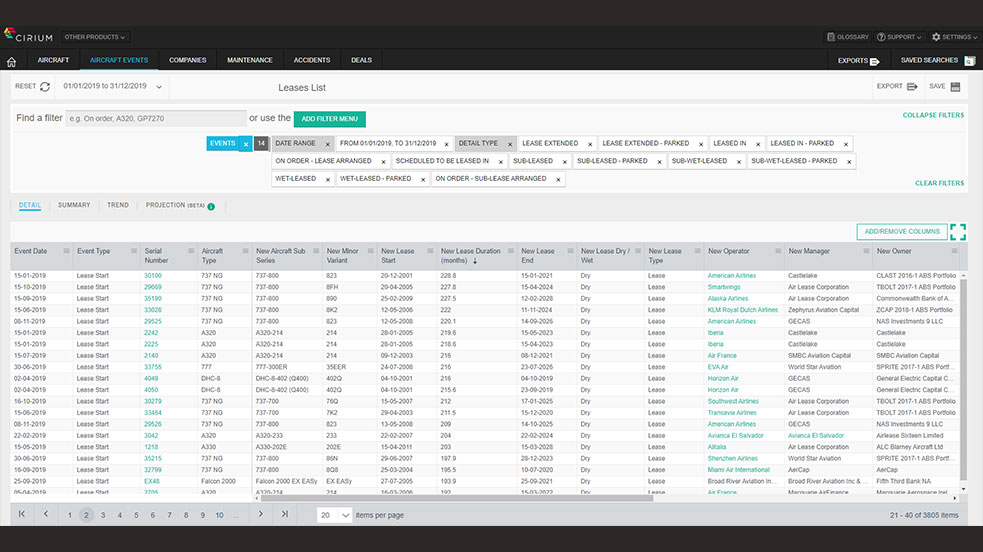Screen dimensions: 983x552
Task: Go to the last page of results
Action: (285, 514)
